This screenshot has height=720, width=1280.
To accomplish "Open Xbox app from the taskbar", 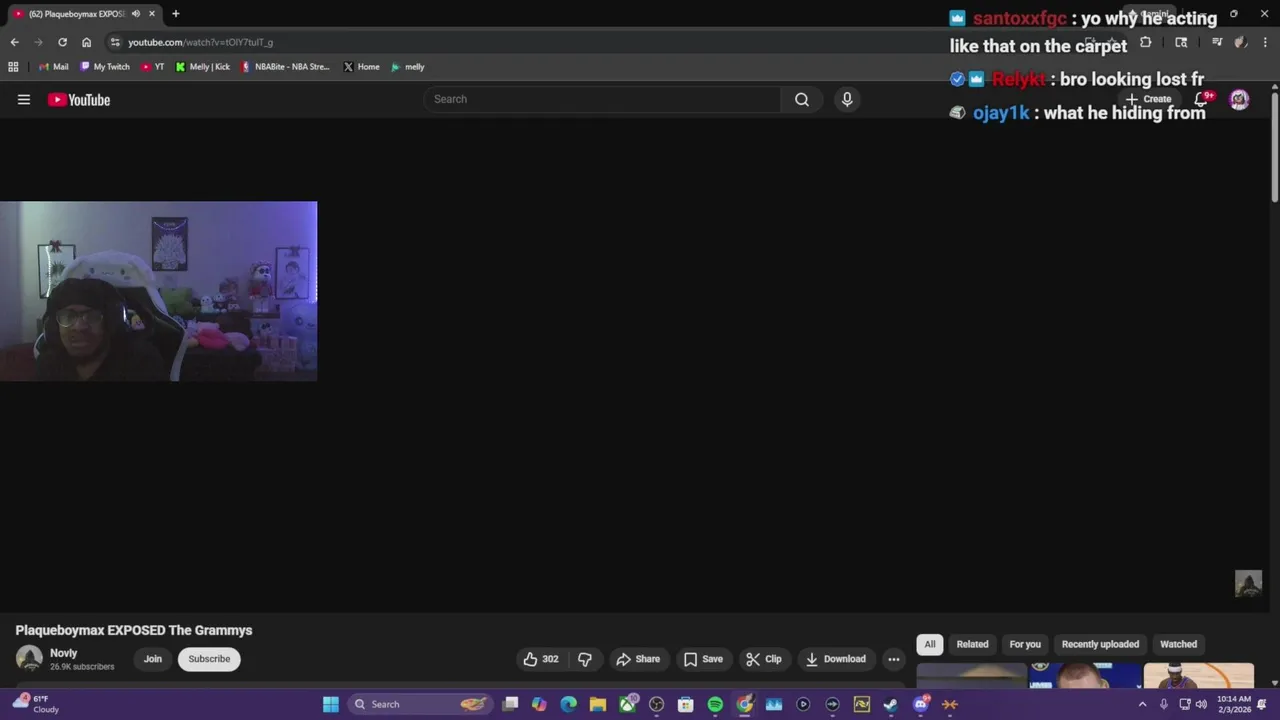I will click(x=627, y=704).
